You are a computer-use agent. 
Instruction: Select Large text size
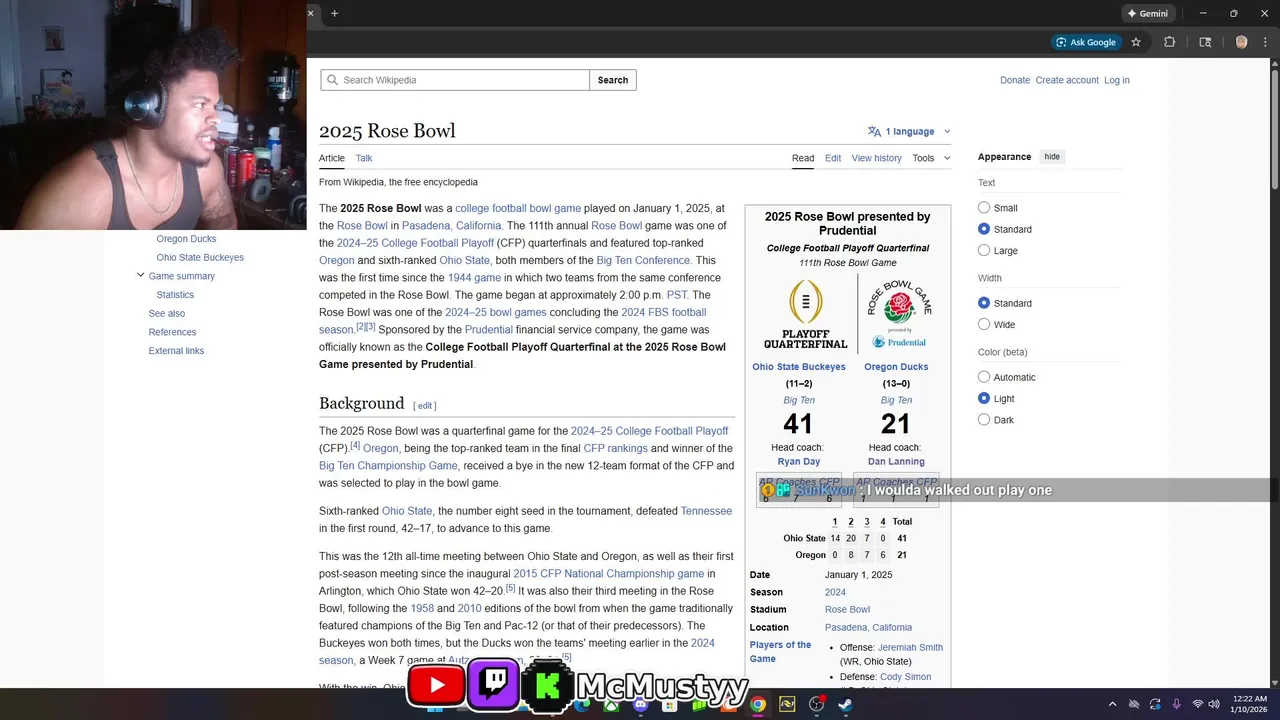(x=984, y=250)
